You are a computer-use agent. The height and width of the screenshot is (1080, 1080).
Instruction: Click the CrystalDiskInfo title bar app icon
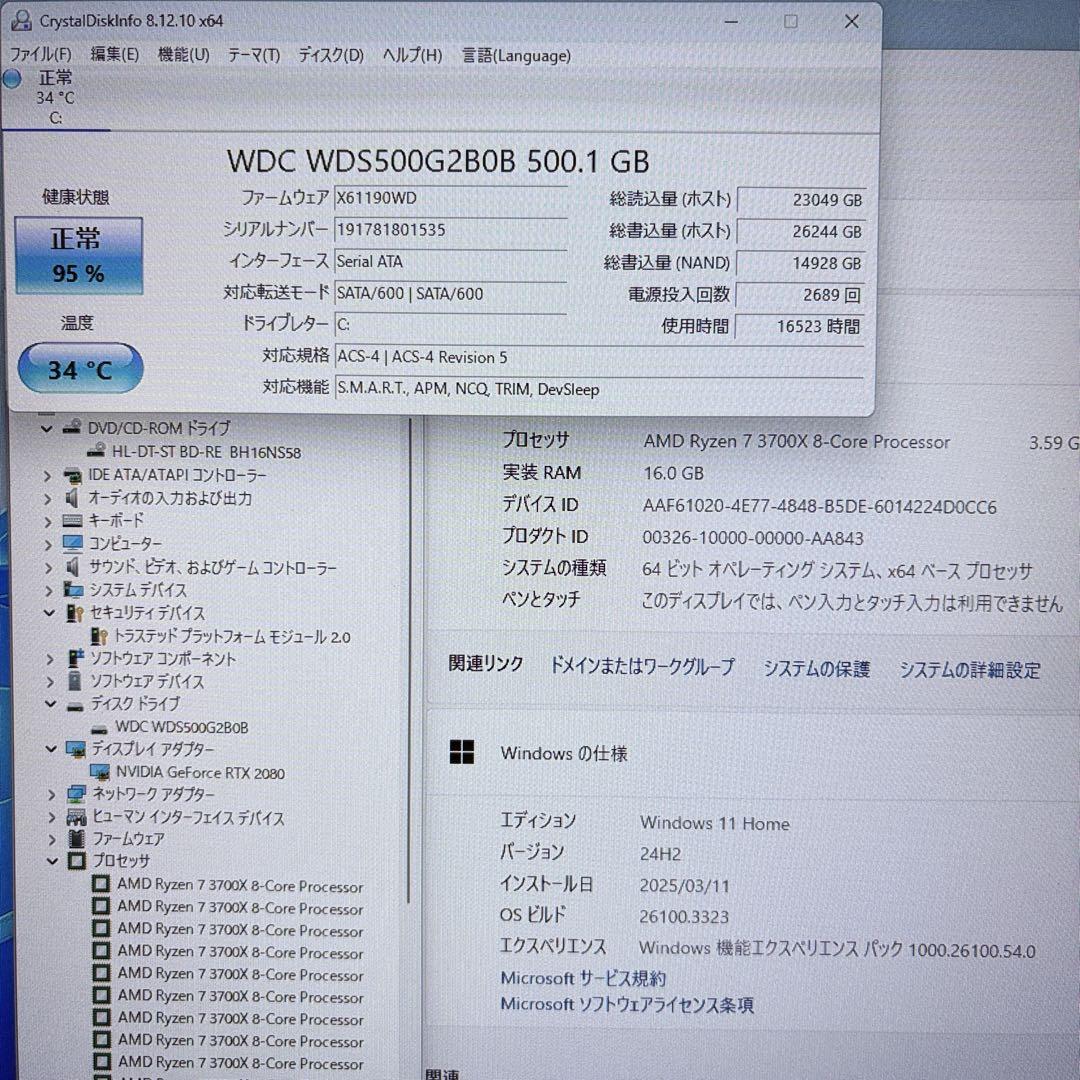pos(21,21)
